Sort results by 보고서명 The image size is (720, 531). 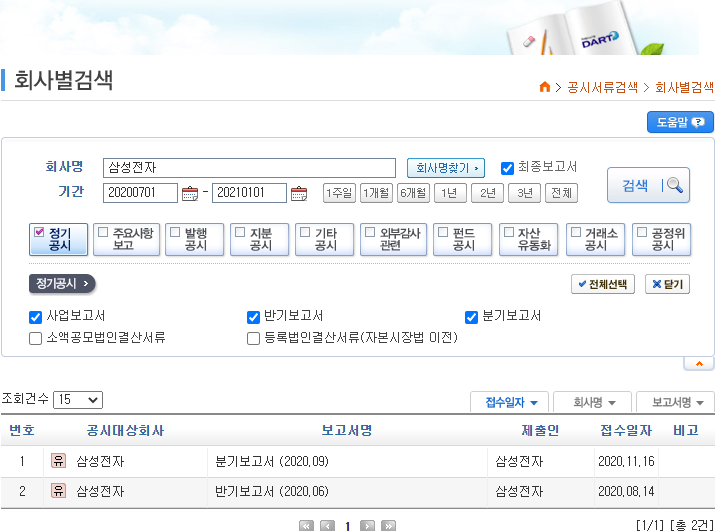pyautogui.click(x=676, y=402)
